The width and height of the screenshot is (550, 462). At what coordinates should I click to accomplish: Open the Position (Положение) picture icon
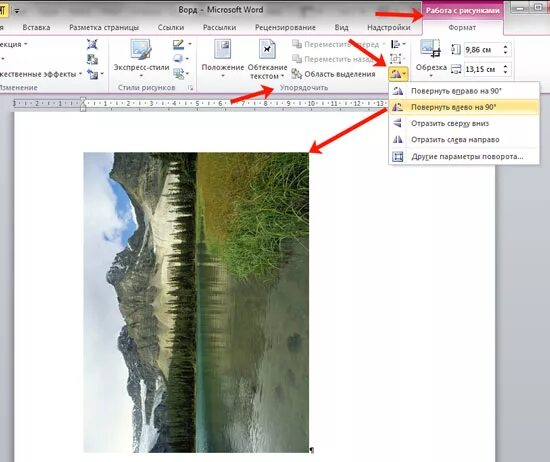(x=222, y=49)
